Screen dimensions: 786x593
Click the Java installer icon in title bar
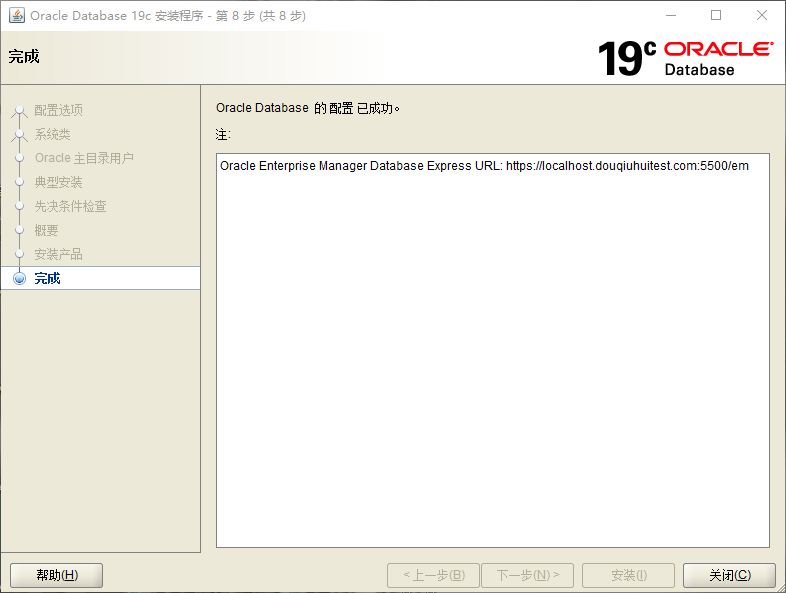pos(17,16)
